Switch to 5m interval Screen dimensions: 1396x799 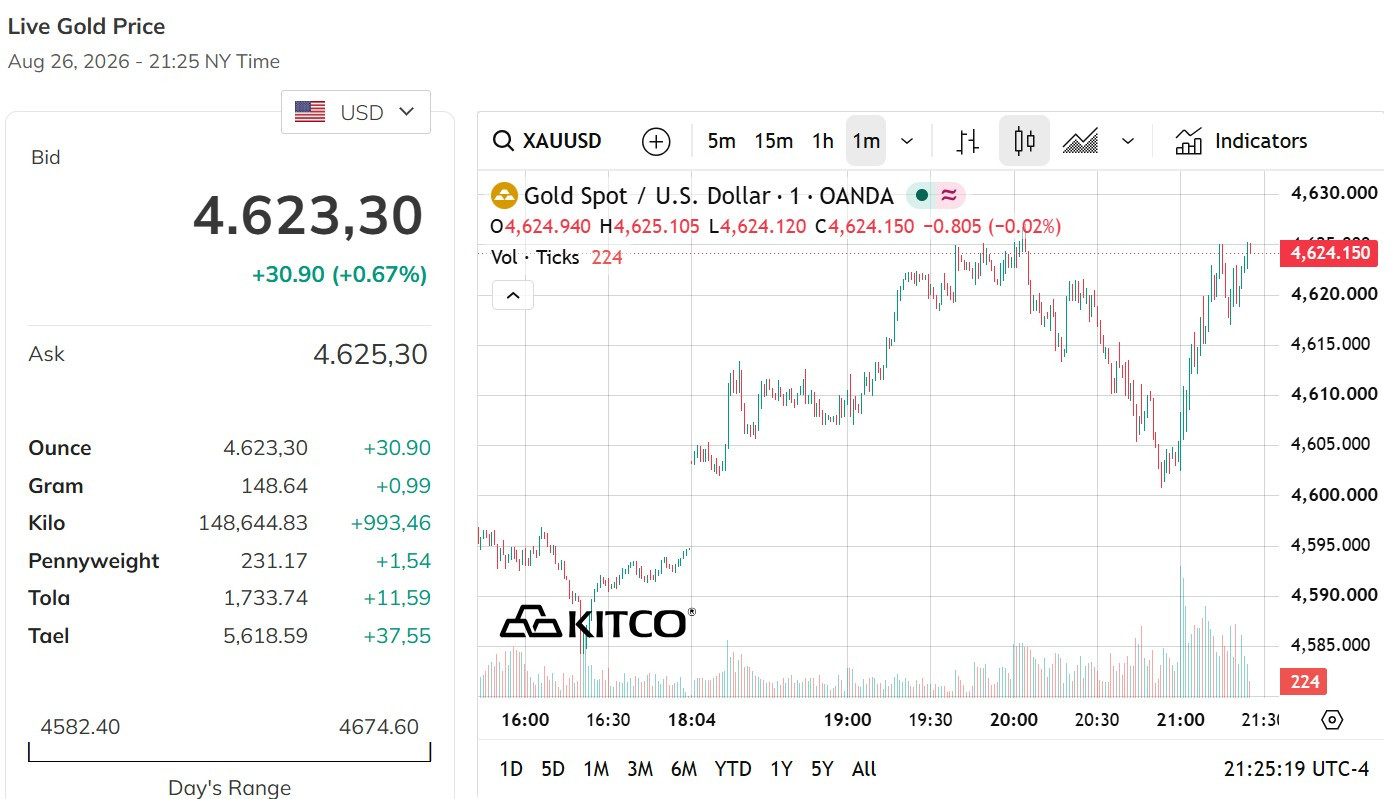coord(721,141)
